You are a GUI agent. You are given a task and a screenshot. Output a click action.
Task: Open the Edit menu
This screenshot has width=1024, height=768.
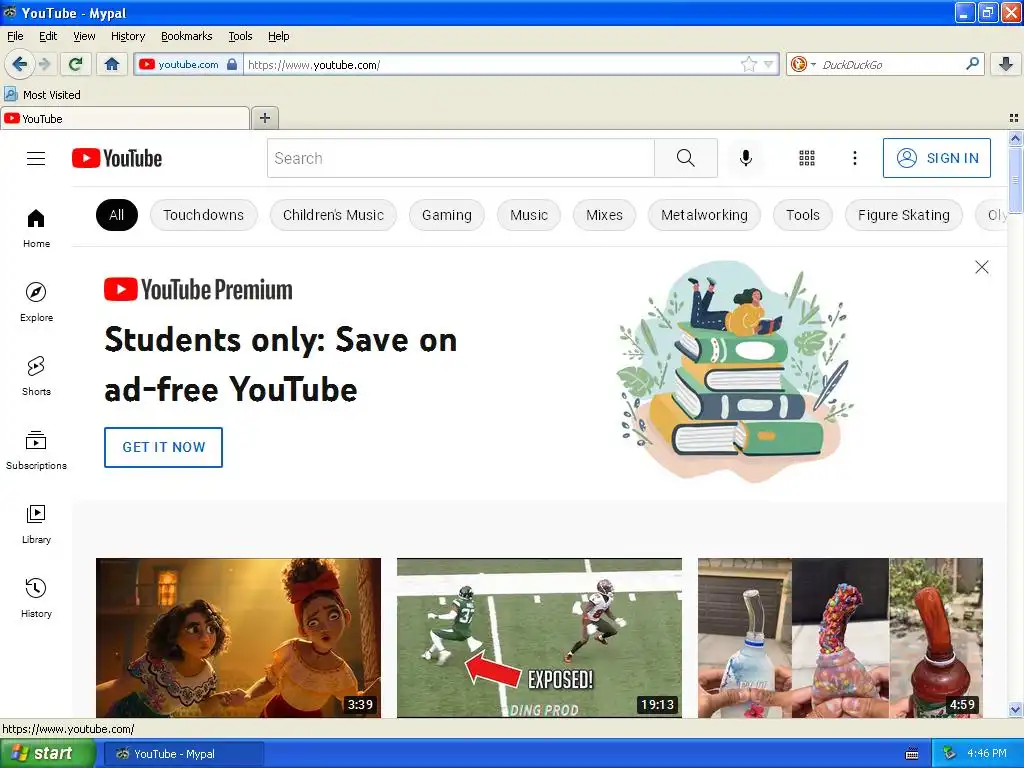(x=48, y=36)
